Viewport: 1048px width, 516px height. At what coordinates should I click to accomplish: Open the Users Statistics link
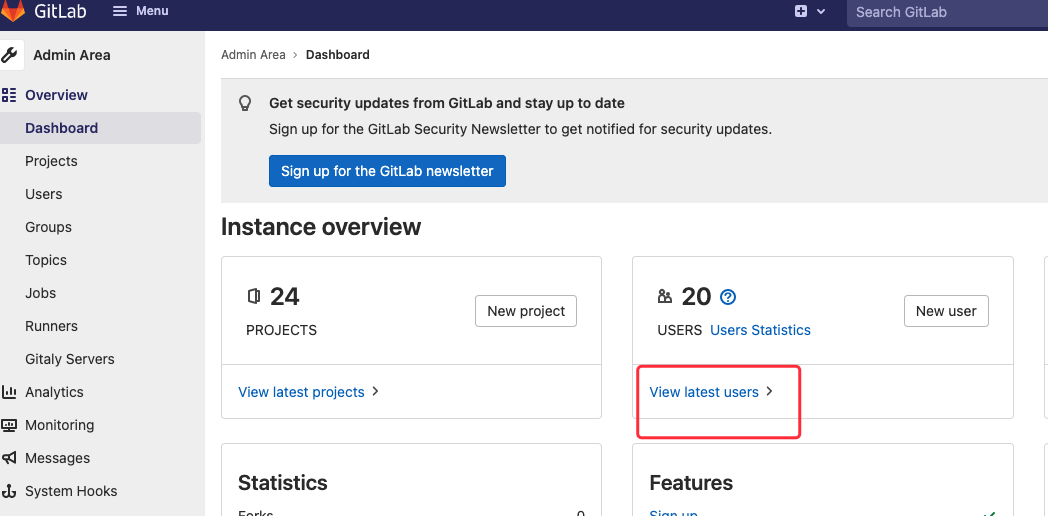click(x=760, y=330)
